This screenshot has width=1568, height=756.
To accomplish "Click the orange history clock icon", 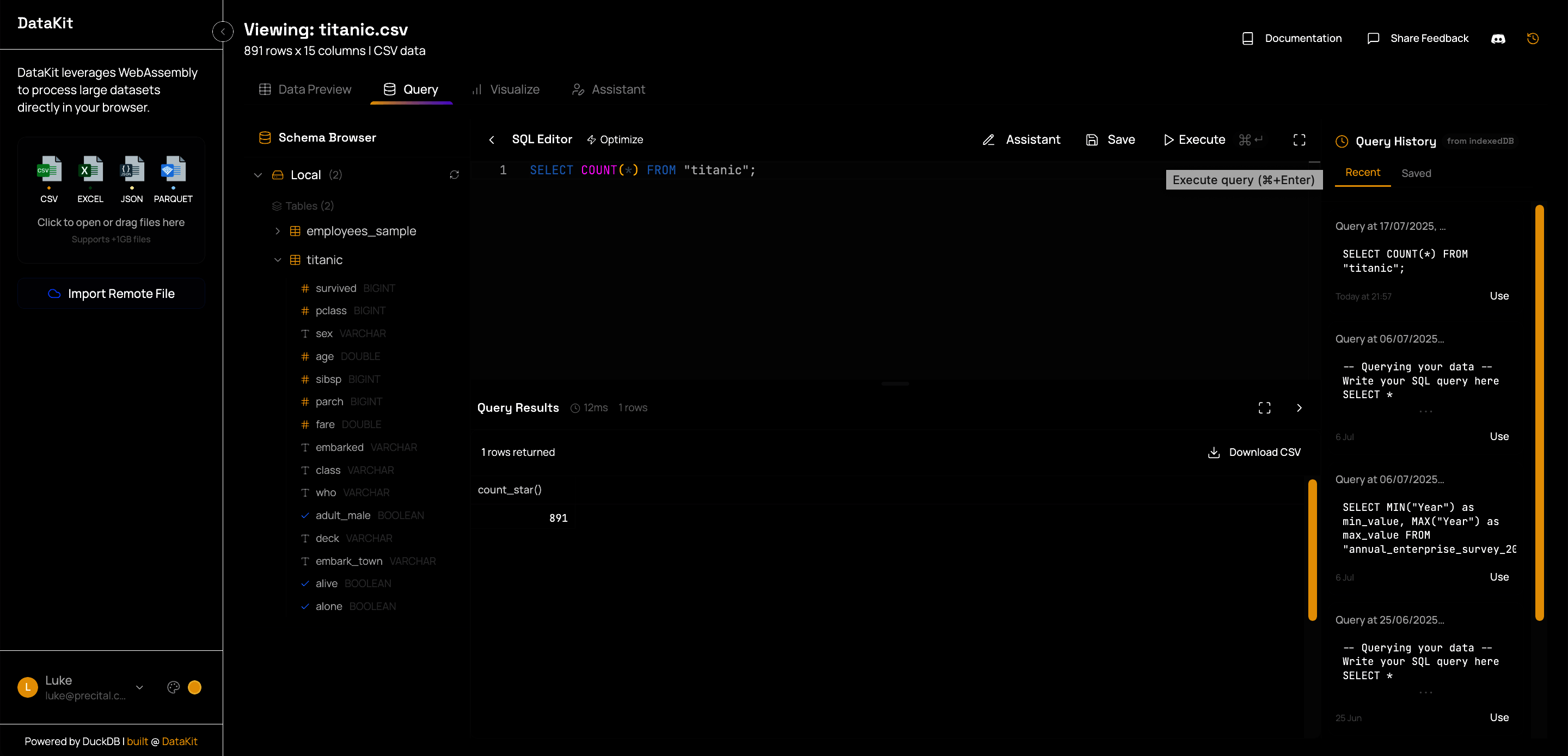I will 1533,38.
